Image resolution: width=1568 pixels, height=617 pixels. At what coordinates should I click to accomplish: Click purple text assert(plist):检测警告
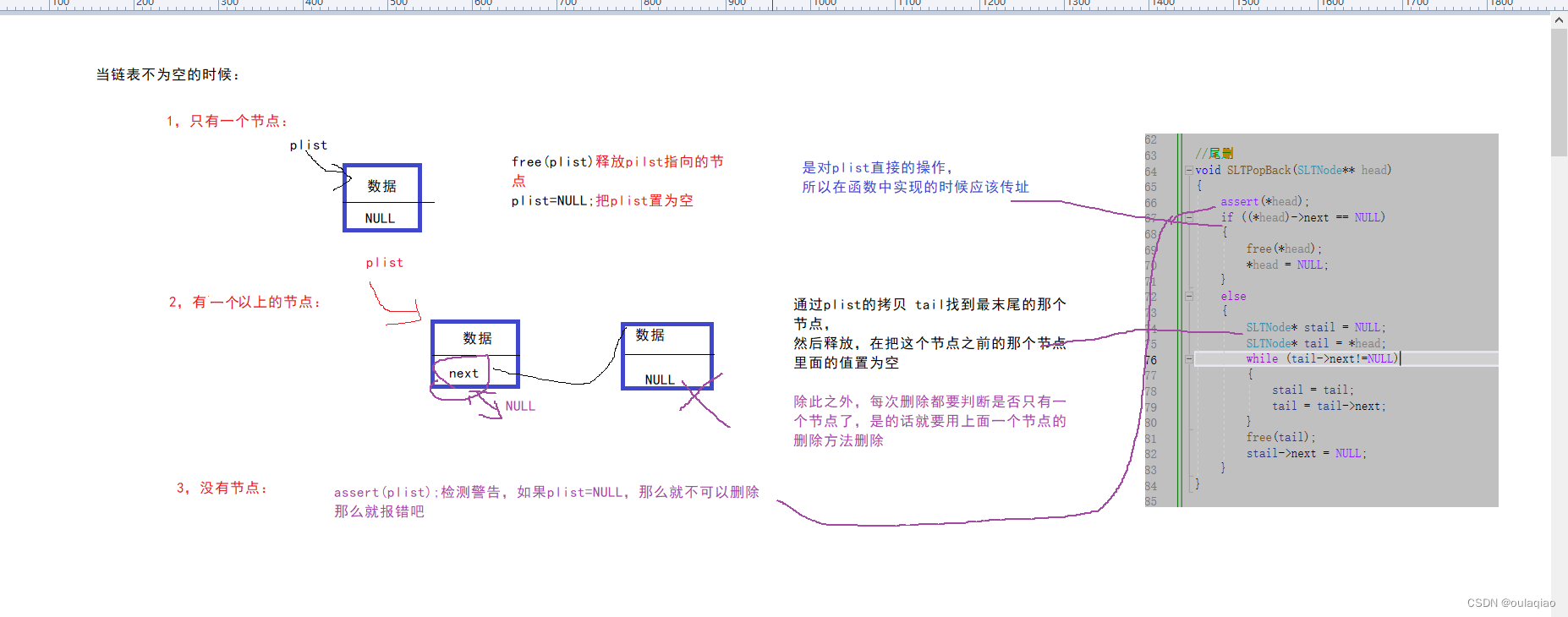546,492
